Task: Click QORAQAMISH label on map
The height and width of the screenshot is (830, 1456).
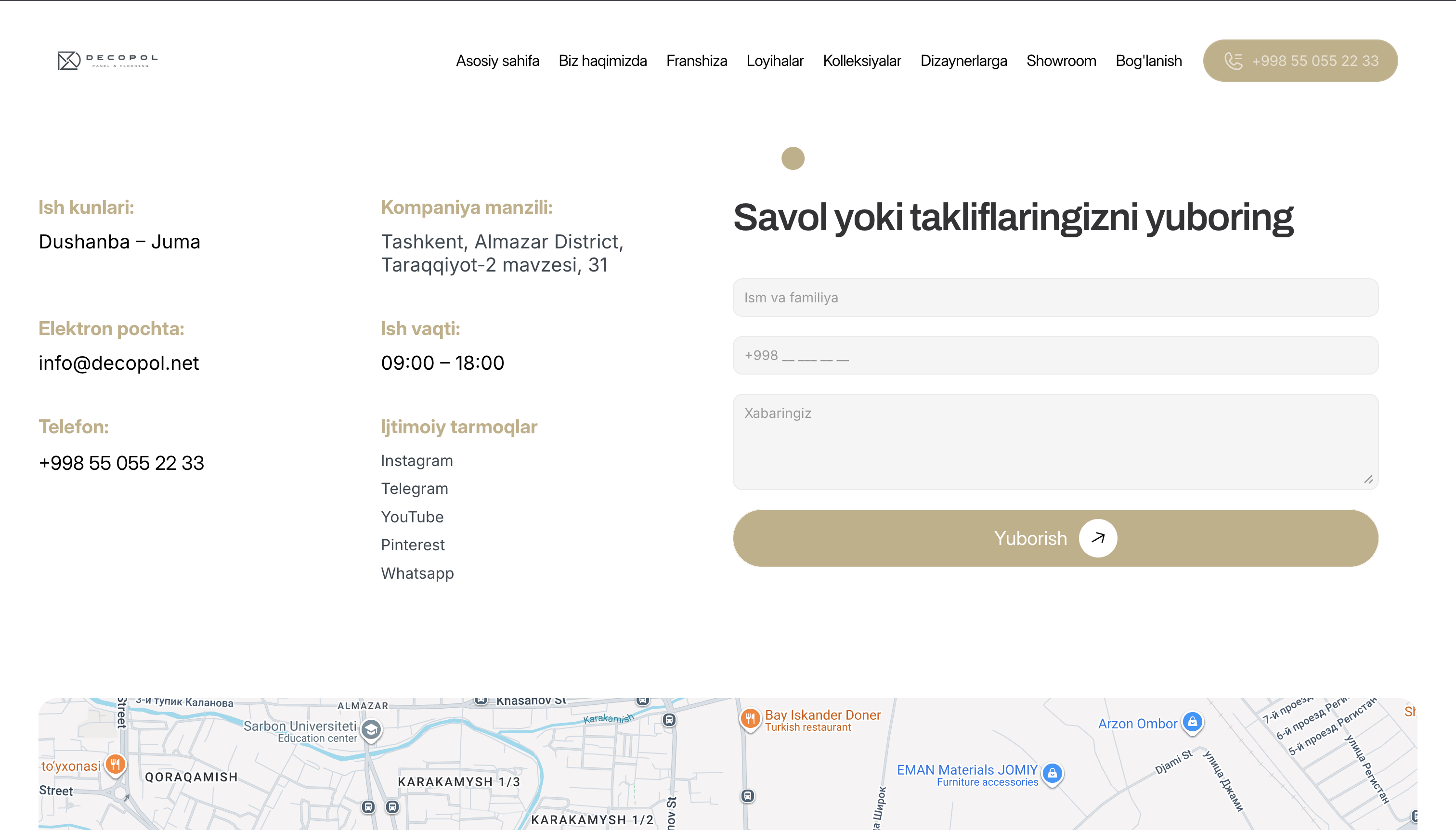Action: click(191, 777)
